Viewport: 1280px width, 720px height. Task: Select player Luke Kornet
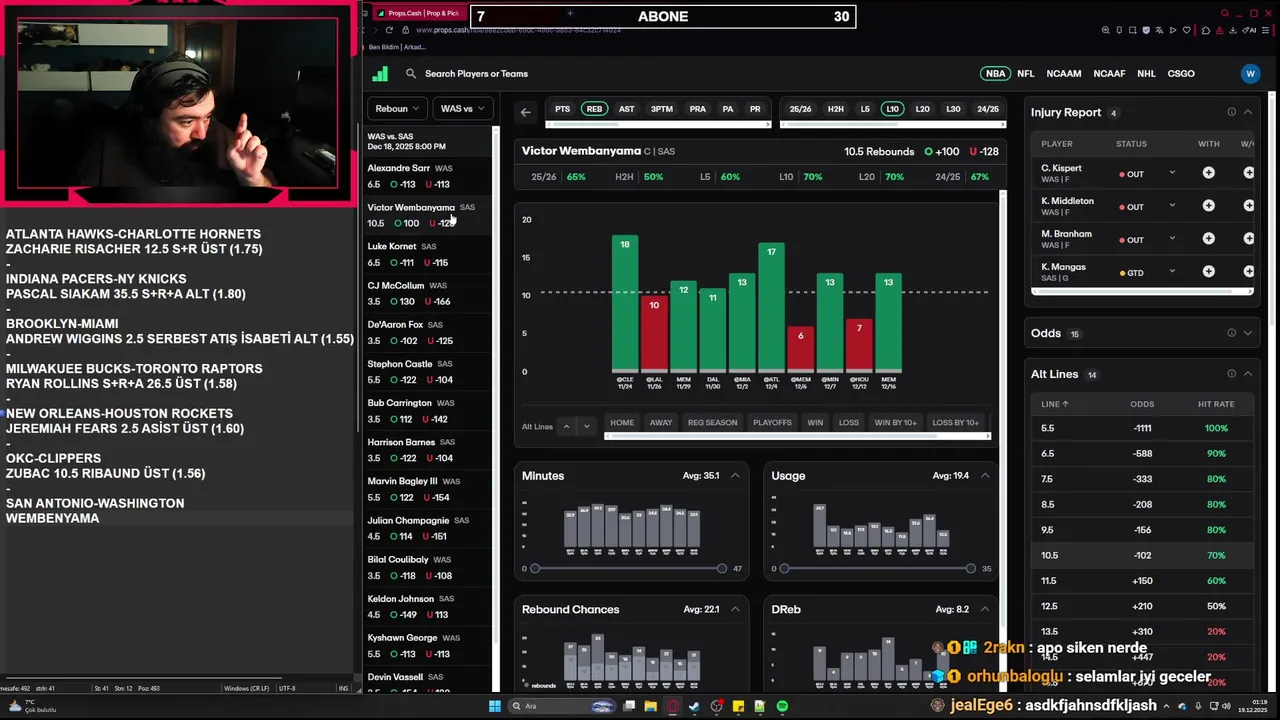[428, 254]
